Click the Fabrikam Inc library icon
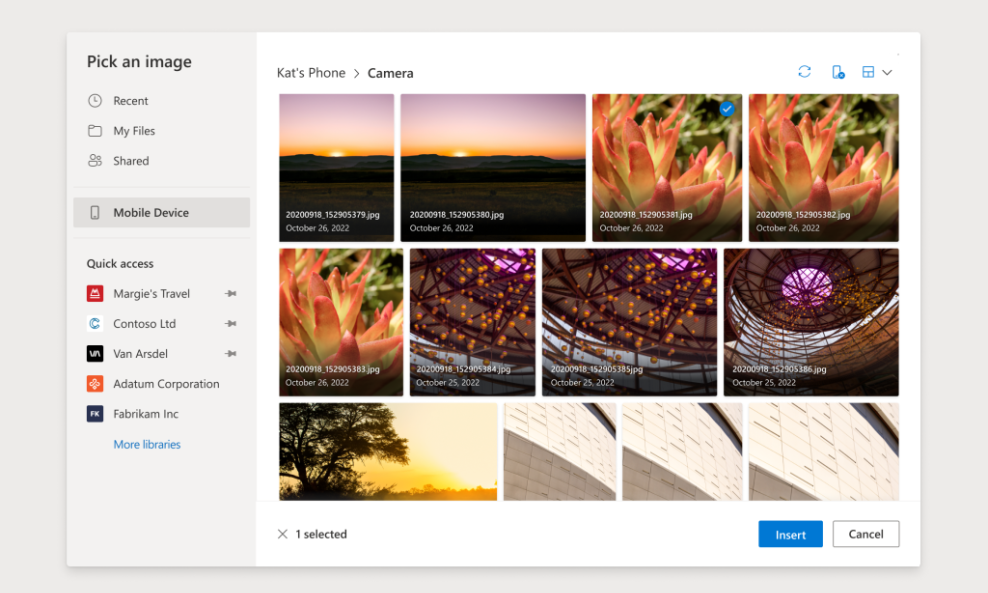Viewport: 988px width, 593px height. point(95,414)
